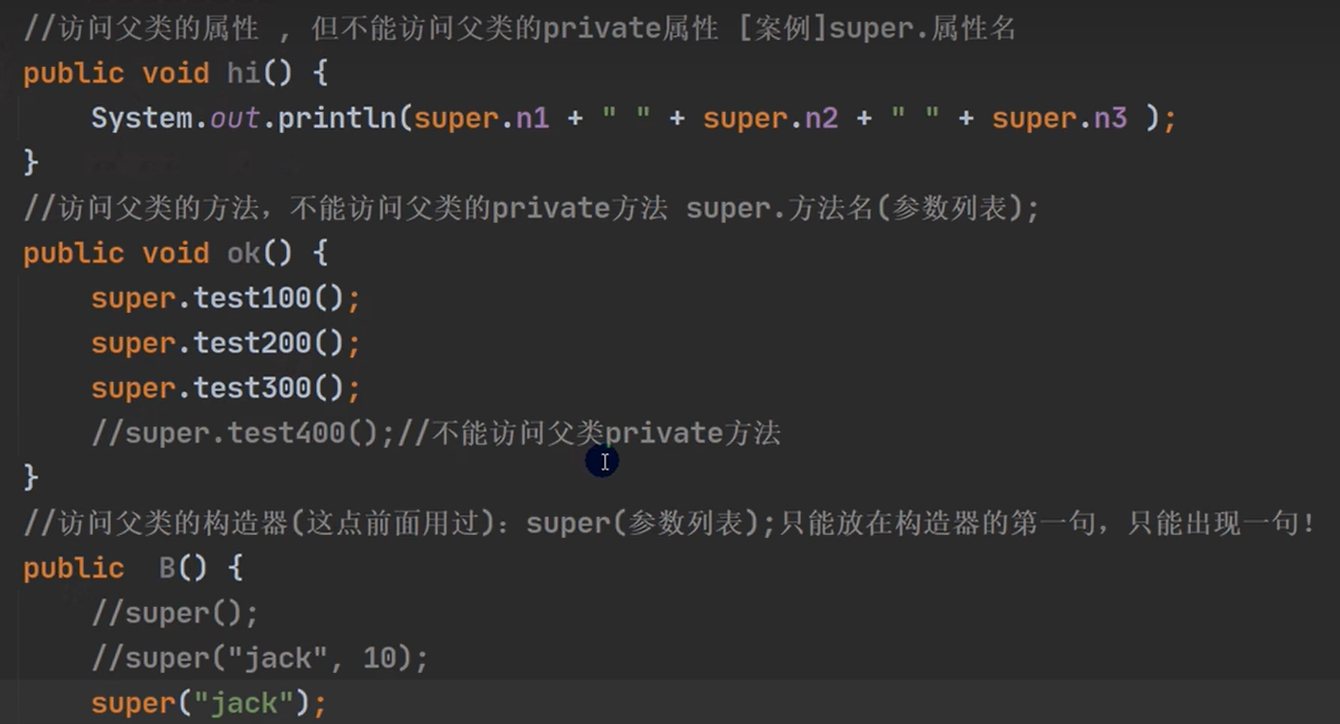
Task: Click the method name ok
Action: (x=243, y=252)
